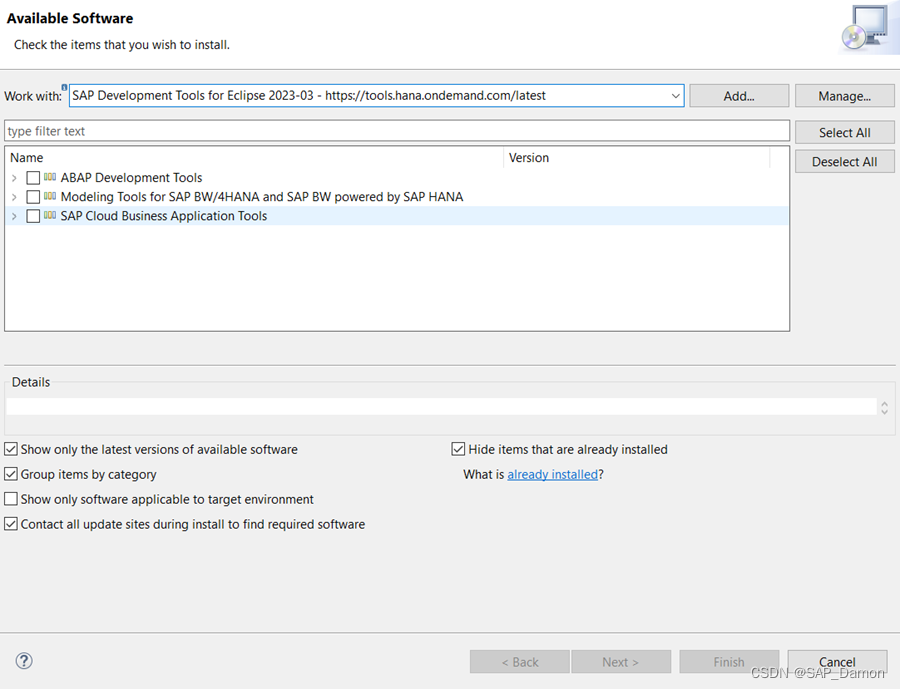Check the SAP Cloud Business Application Tools checkbox

[x=33, y=216]
